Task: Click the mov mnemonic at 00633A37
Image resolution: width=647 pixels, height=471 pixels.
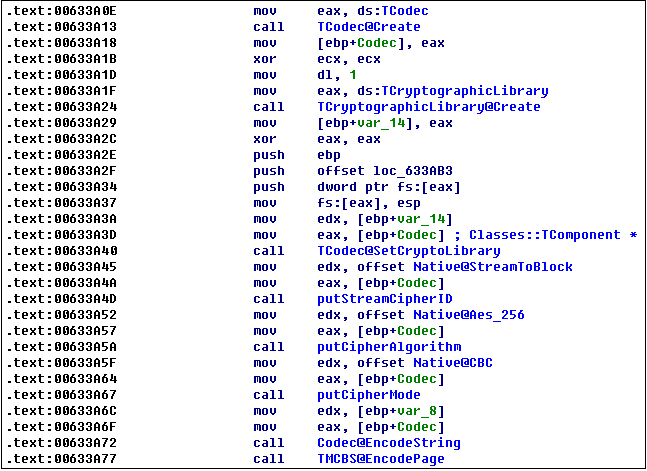Action: click(264, 203)
